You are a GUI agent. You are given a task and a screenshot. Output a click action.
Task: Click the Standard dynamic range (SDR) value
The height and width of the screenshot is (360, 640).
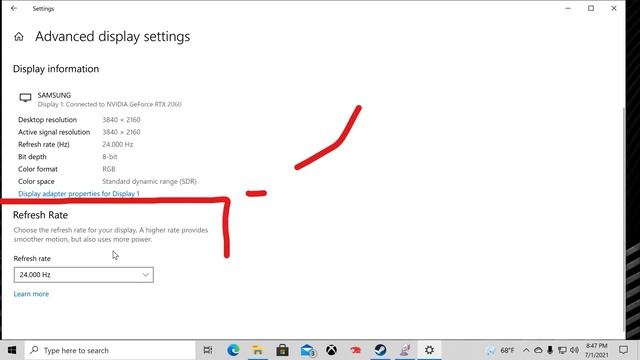point(149,181)
